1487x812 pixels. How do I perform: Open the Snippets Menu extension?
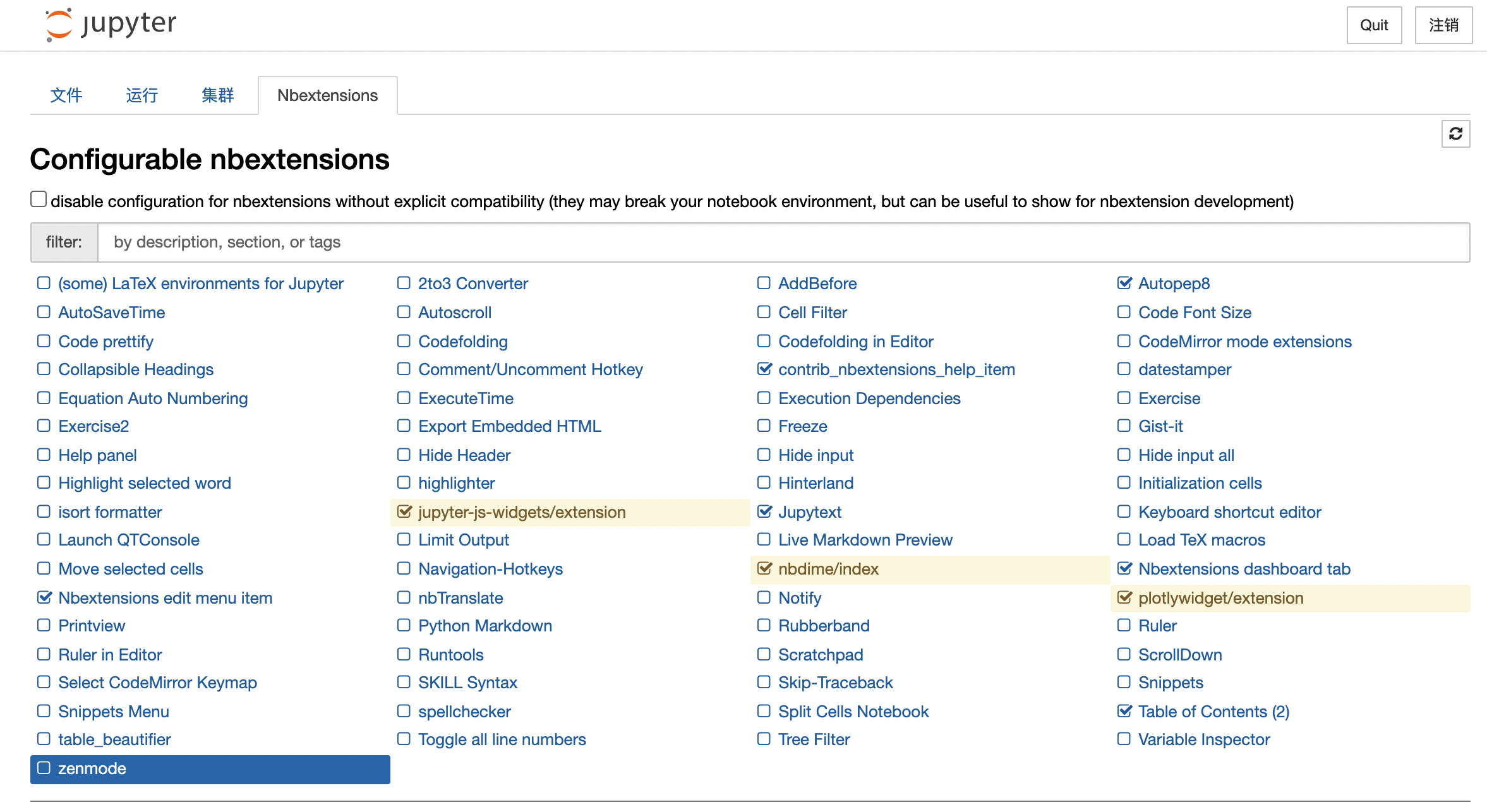(114, 712)
